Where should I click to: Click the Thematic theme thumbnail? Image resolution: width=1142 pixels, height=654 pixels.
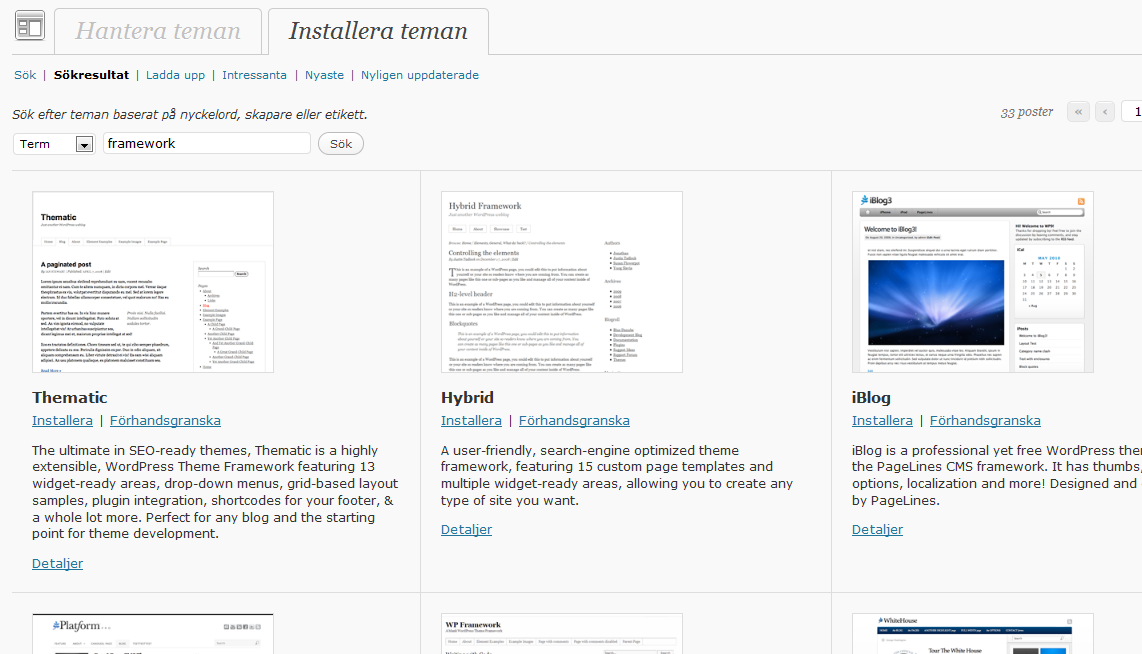(x=153, y=282)
